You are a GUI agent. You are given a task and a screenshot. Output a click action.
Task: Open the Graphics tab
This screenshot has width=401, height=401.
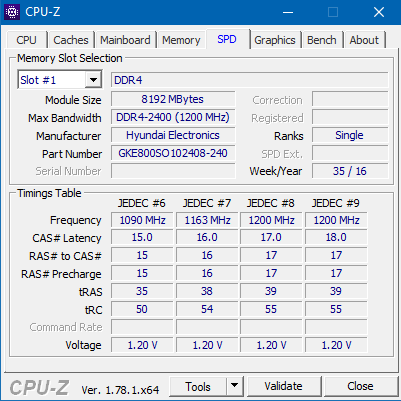click(x=275, y=40)
